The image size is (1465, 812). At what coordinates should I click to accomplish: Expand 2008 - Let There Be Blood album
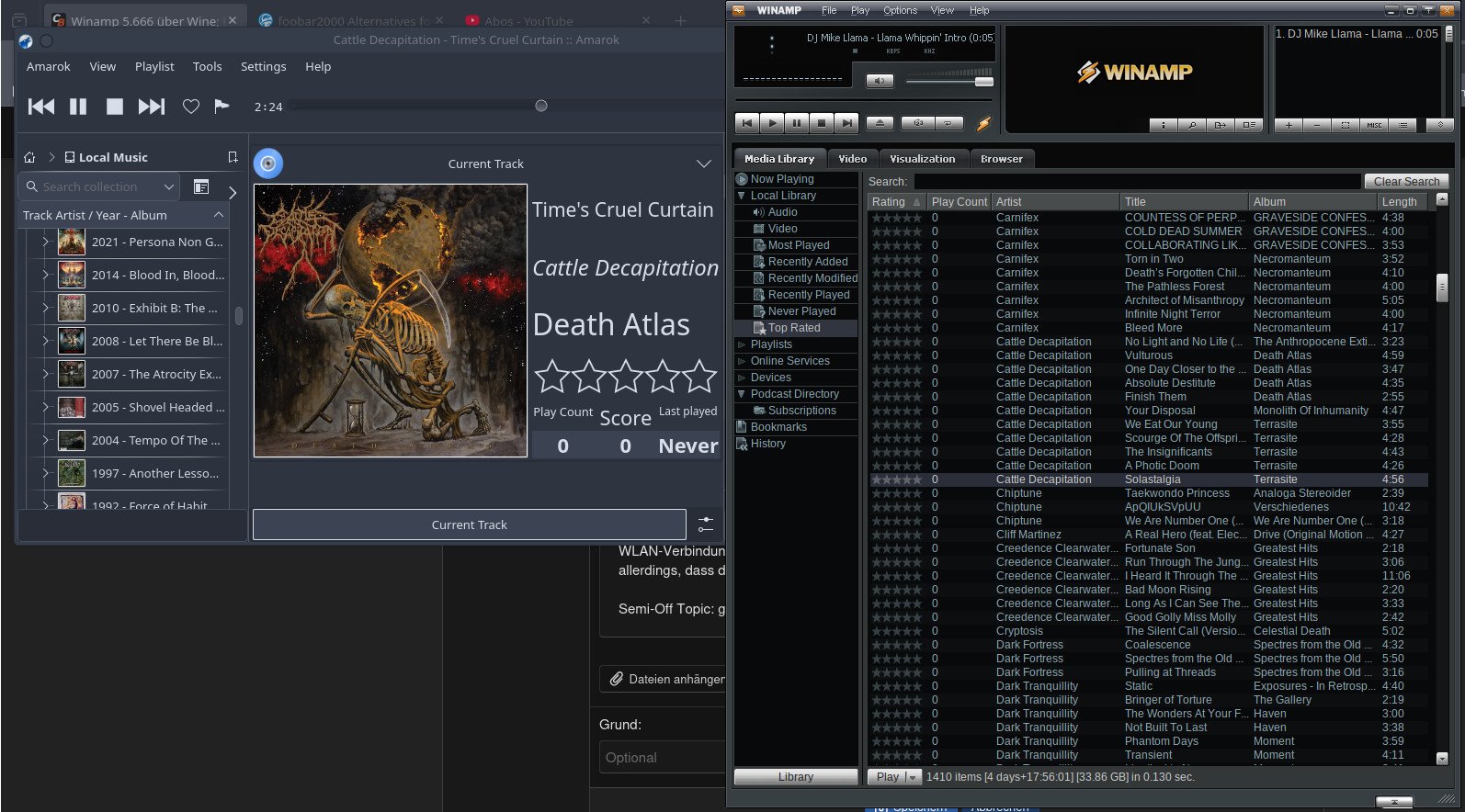click(45, 341)
